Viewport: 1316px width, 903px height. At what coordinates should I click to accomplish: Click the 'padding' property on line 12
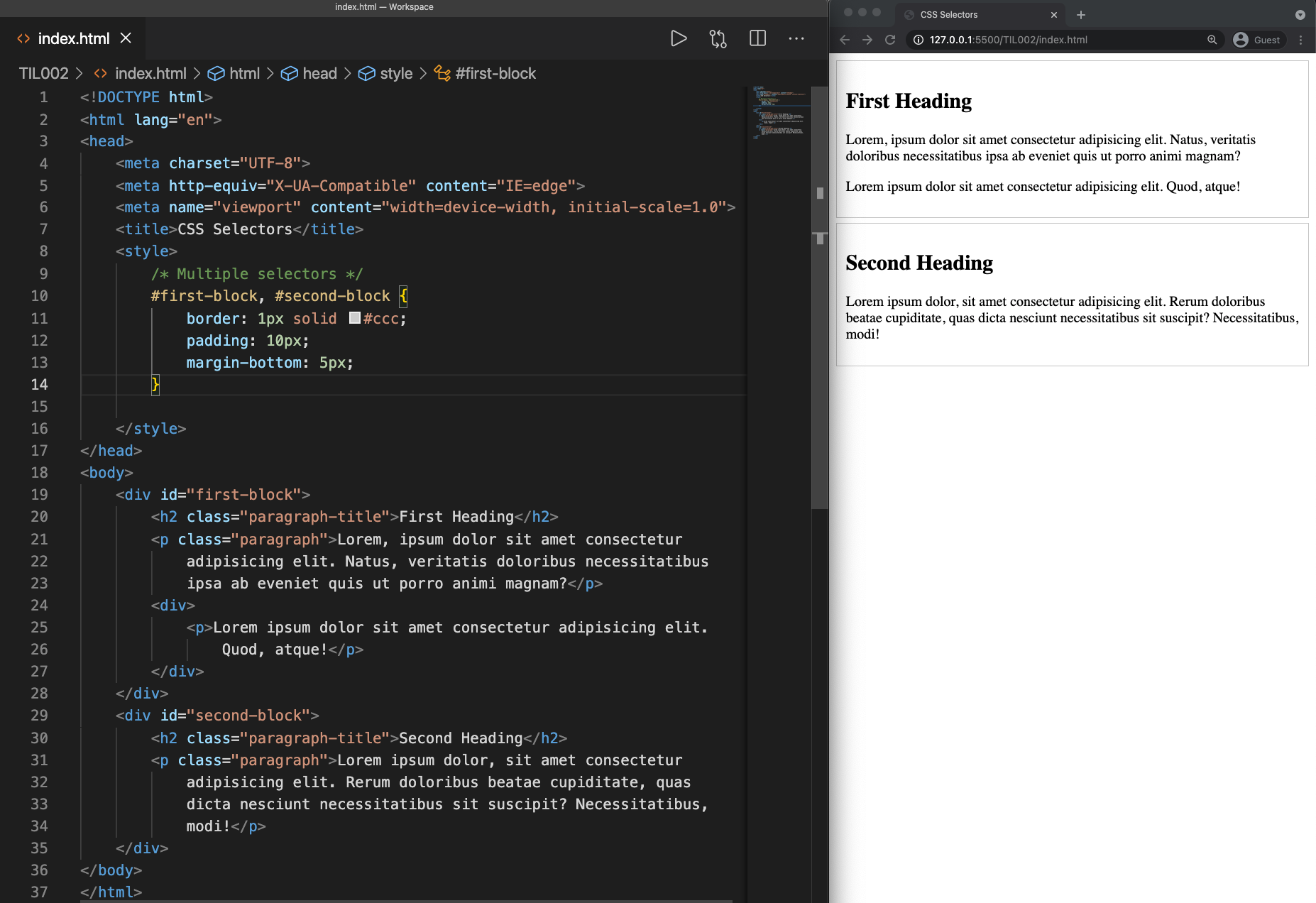[217, 341]
